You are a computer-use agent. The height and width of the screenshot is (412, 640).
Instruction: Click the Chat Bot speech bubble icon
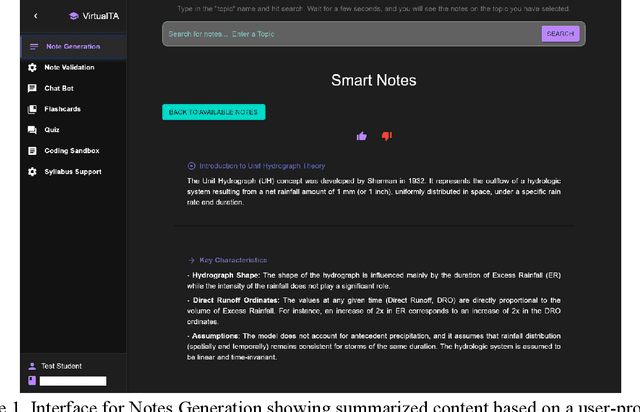tap(33, 88)
